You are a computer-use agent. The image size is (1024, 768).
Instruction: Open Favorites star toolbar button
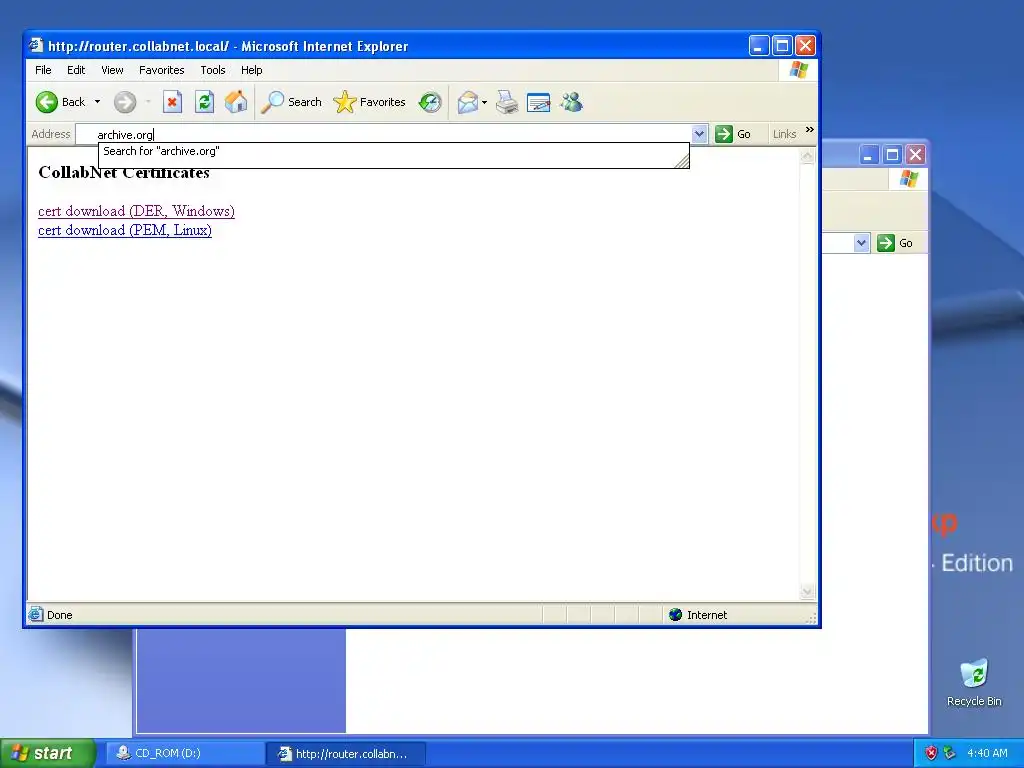(370, 102)
